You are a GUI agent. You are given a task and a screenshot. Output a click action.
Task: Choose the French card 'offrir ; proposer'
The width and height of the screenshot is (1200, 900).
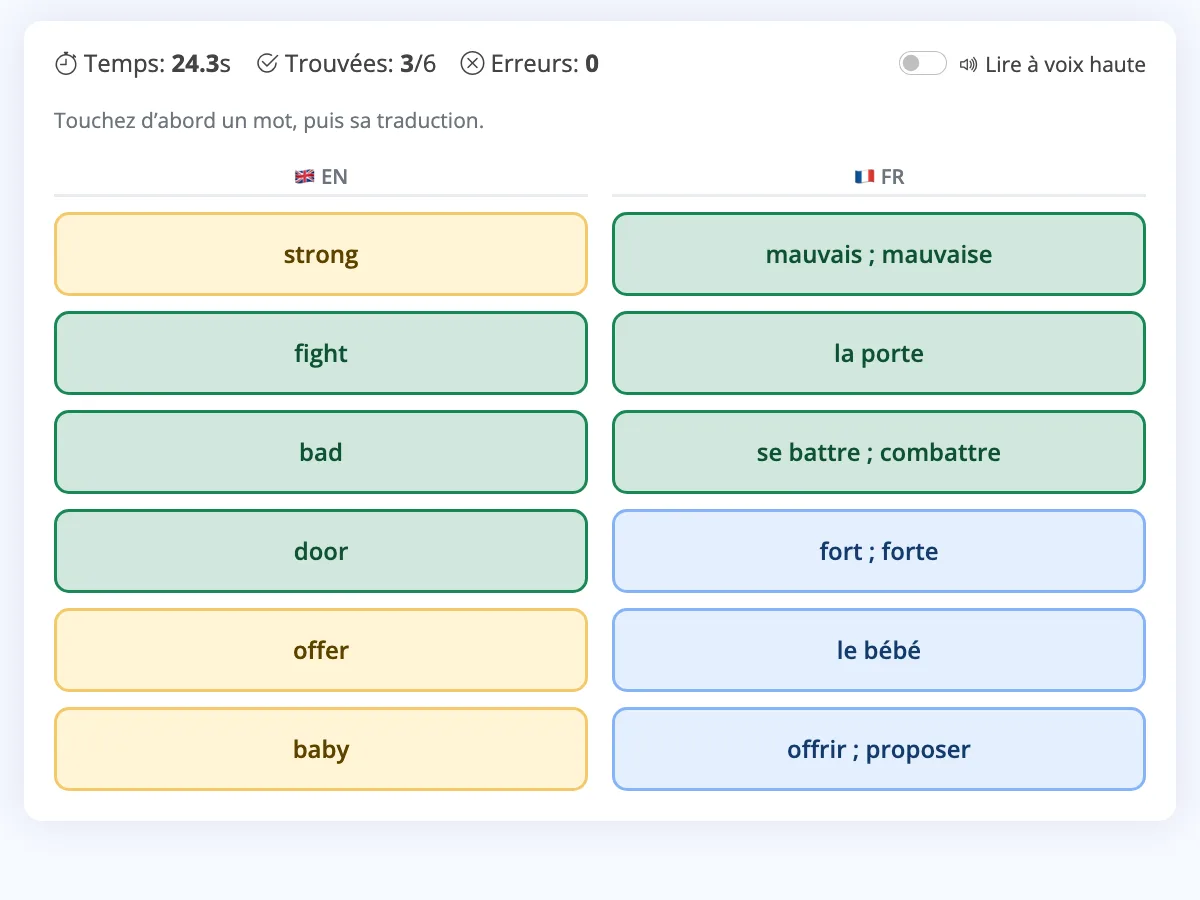coord(879,749)
